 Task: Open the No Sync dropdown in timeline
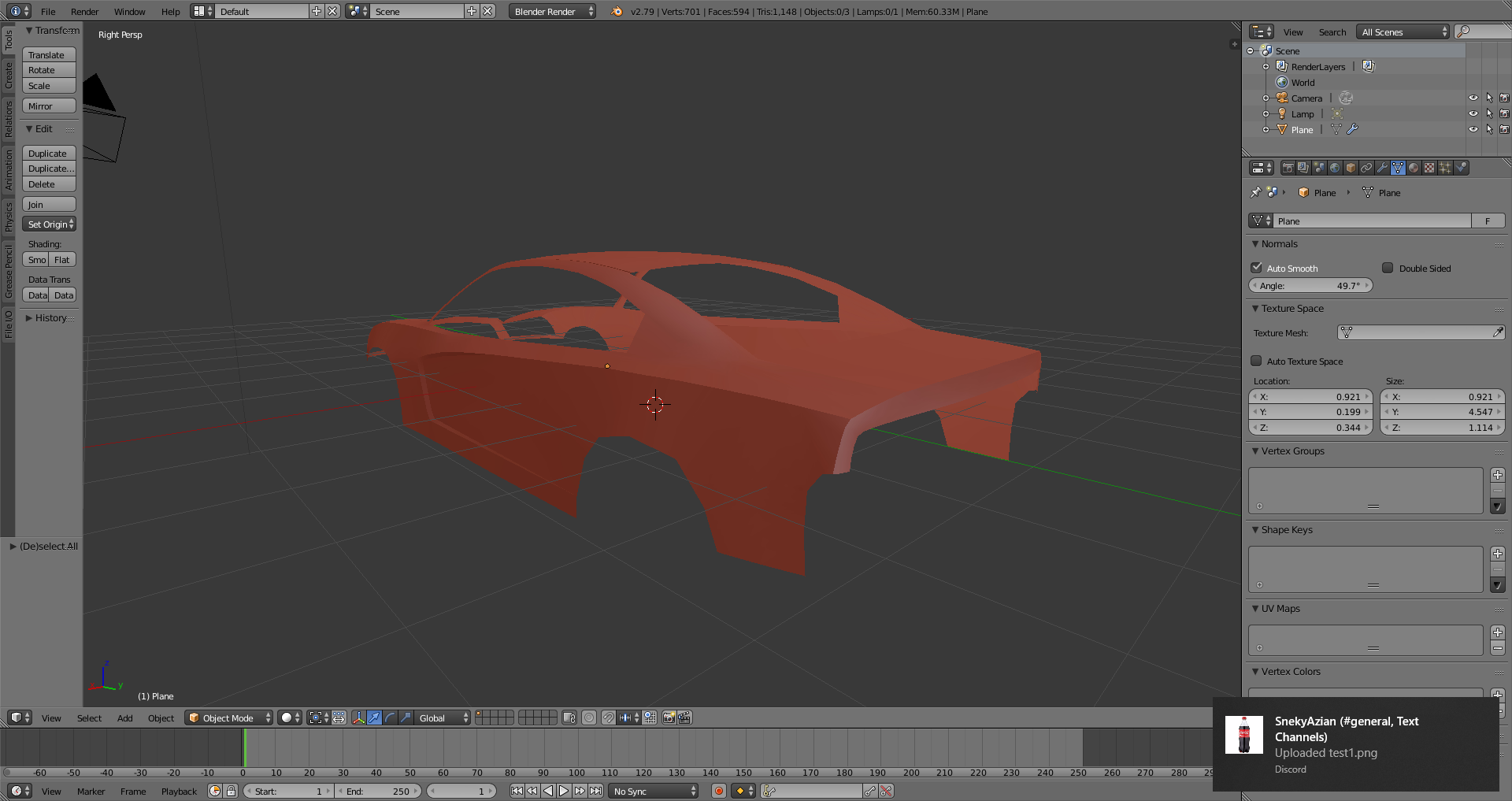click(x=654, y=791)
